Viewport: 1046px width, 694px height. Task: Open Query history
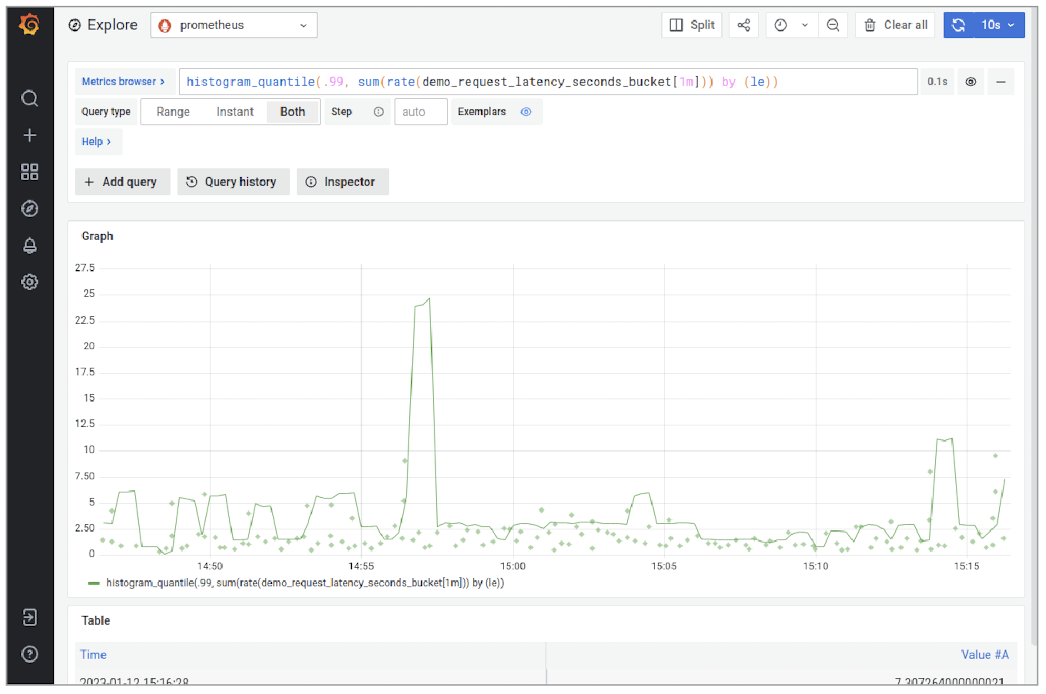233,182
